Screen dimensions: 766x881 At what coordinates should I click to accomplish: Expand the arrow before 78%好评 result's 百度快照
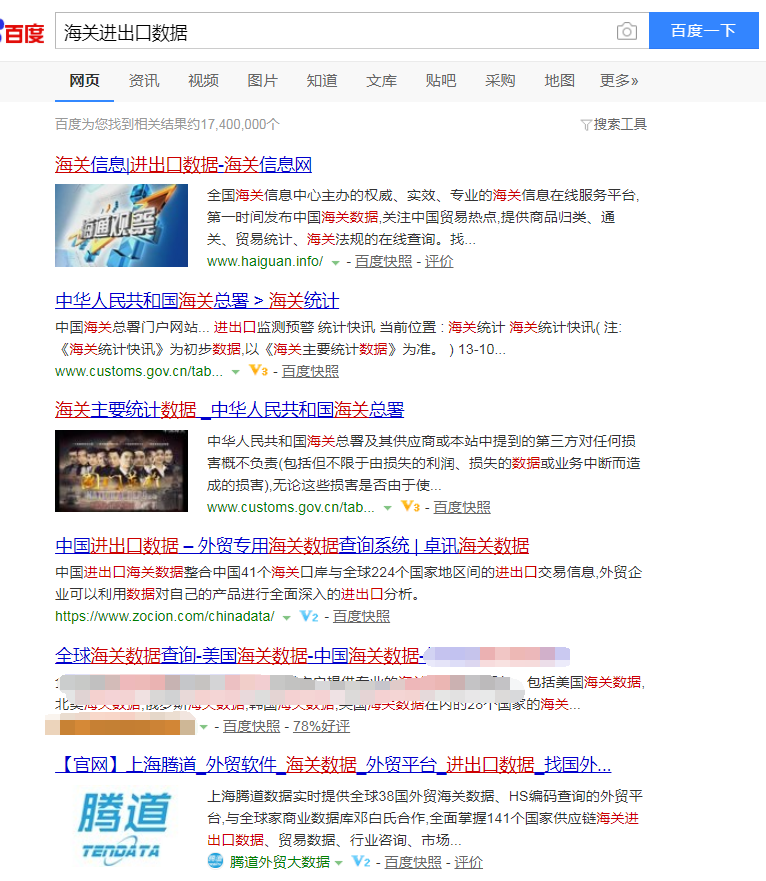click(x=203, y=727)
